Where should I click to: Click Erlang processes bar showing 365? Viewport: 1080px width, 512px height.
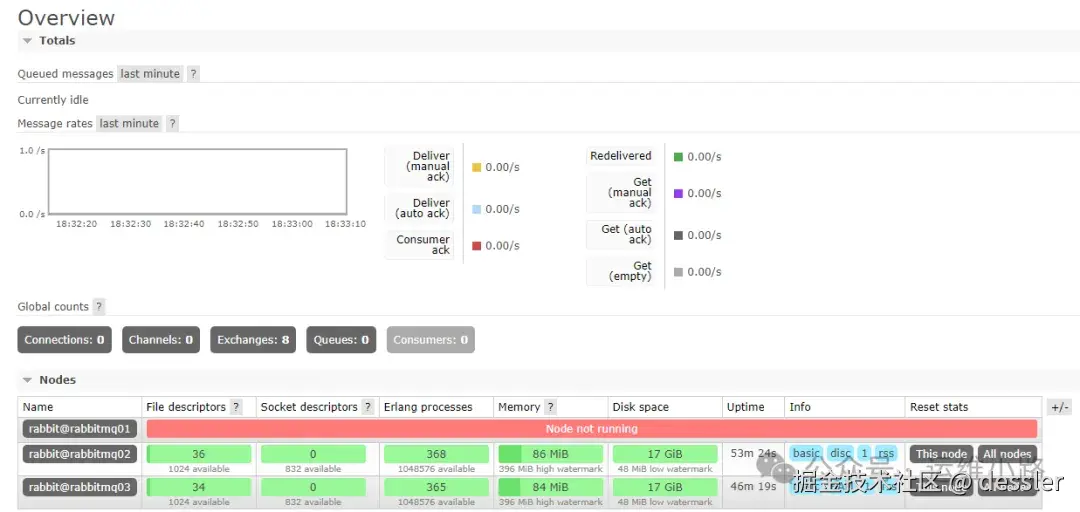[x=436, y=487]
